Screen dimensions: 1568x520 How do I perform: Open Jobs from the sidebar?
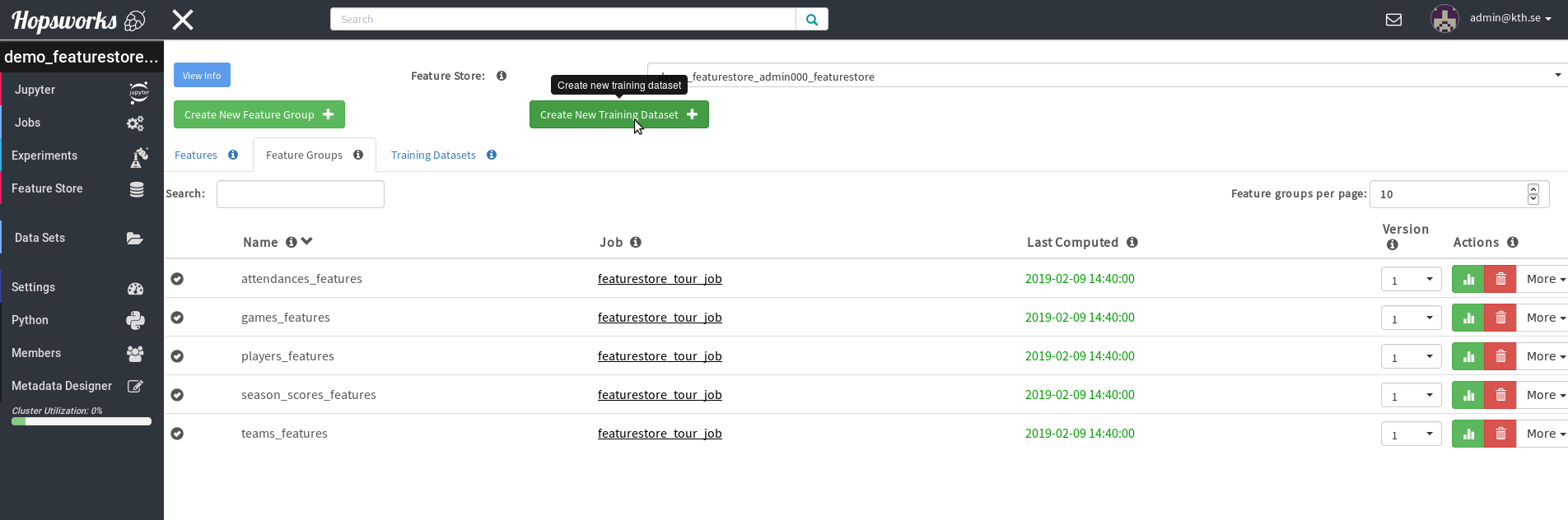82,123
